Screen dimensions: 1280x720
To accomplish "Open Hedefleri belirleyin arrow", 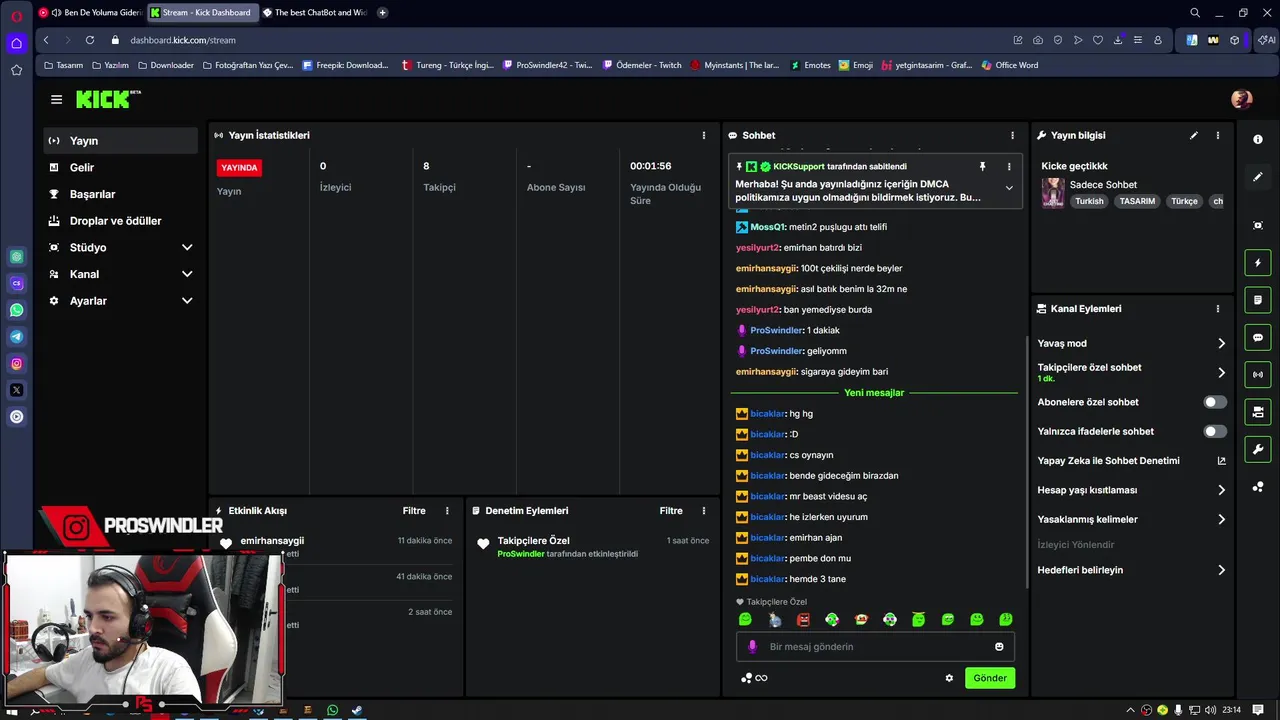I will pyautogui.click(x=1221, y=570).
